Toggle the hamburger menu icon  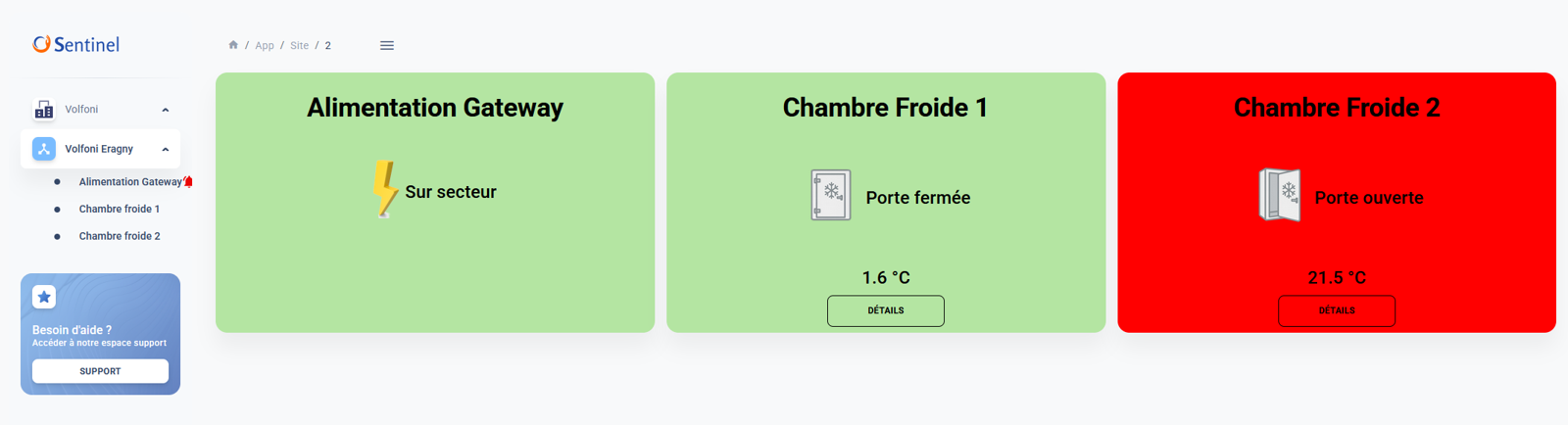point(387,45)
